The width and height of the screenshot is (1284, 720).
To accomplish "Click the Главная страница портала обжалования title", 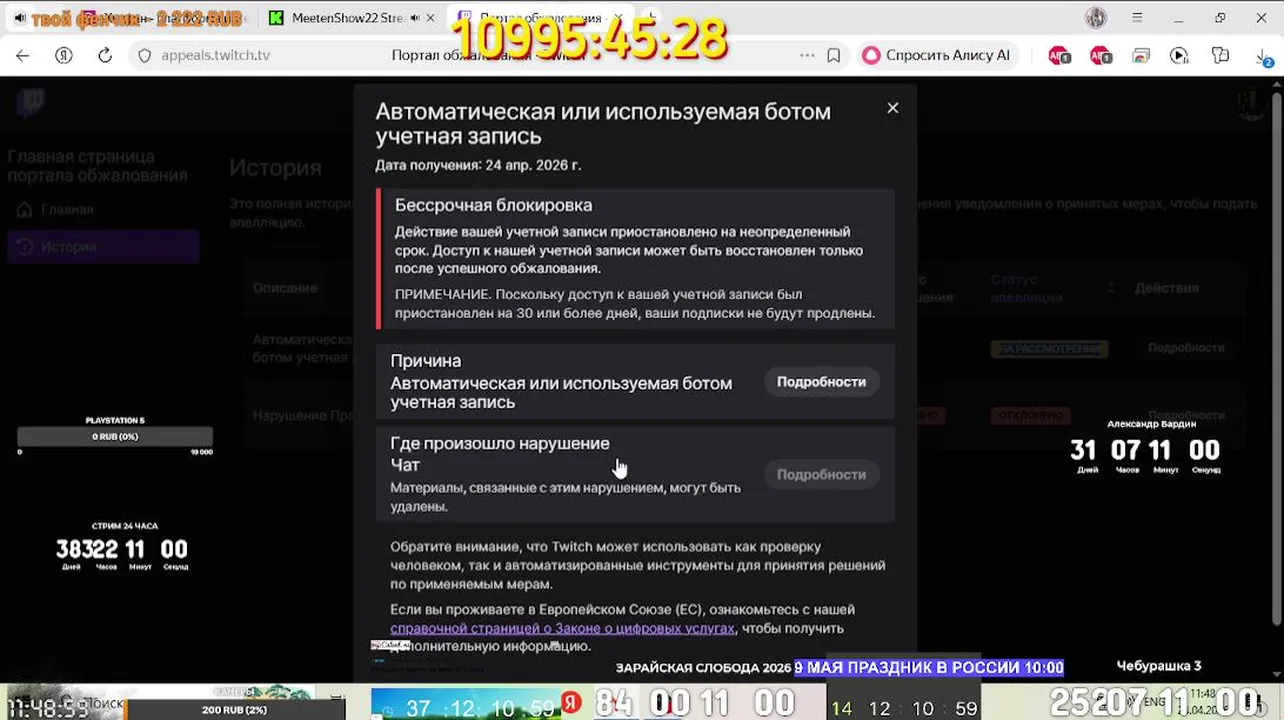I will point(98,166).
